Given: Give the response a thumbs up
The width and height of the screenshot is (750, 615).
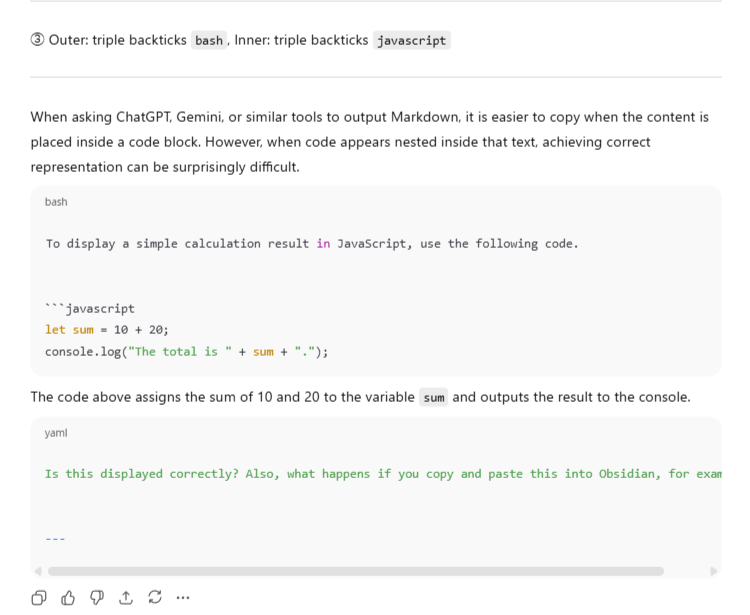Looking at the screenshot, I should 68,597.
